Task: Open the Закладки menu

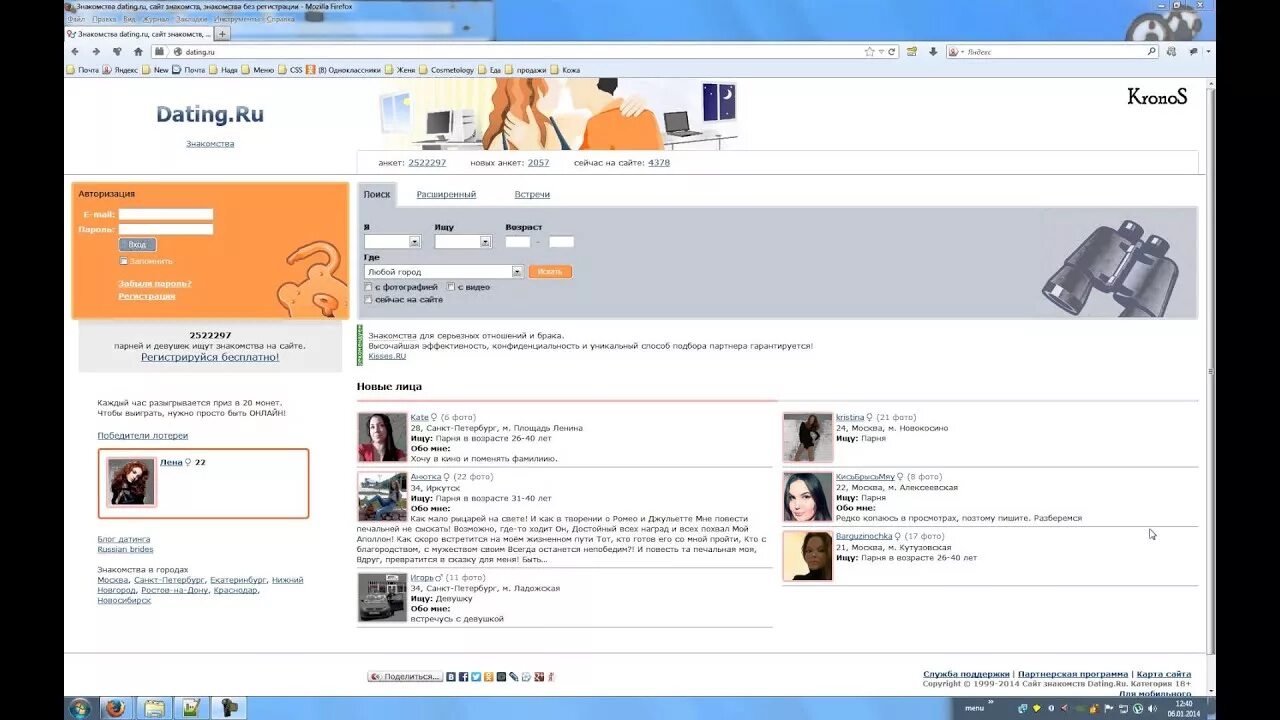Action: 191,19
